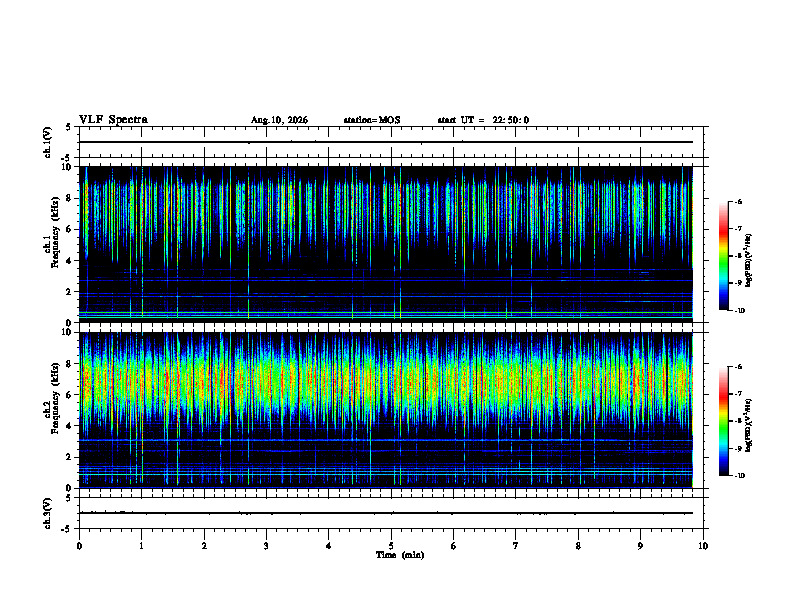Click the ch.1 spectrogram color bar

(723, 256)
